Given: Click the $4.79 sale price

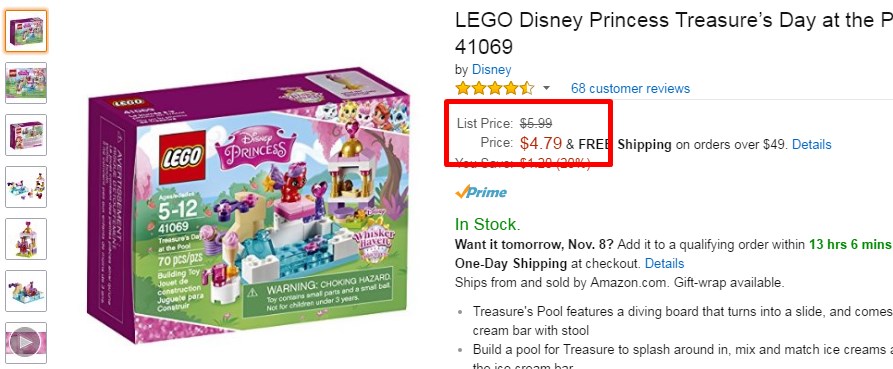Looking at the screenshot, I should pyautogui.click(x=541, y=143).
